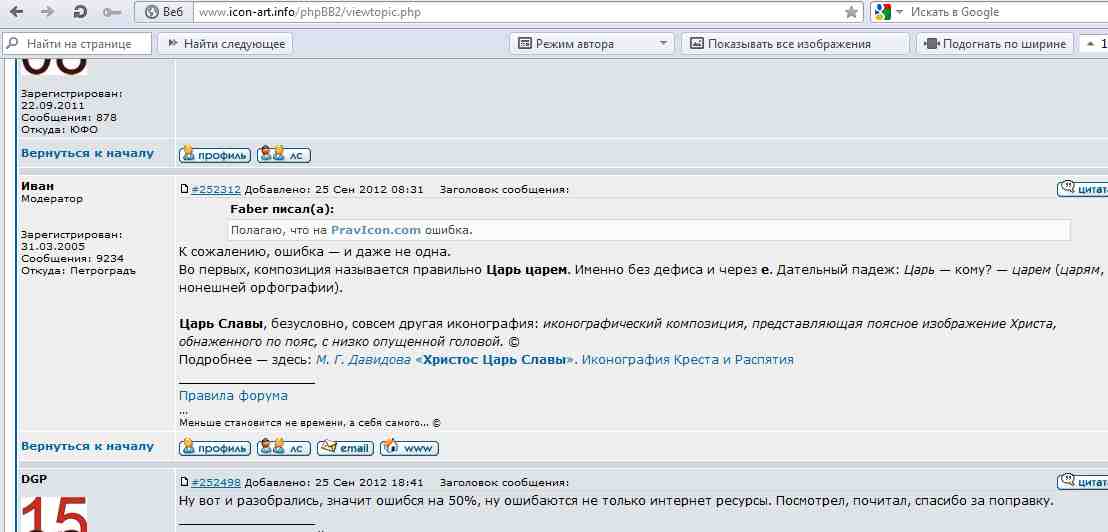Open ЛС button under first post
Image resolution: width=1108 pixels, height=532 pixels.
pyautogui.click(x=283, y=154)
